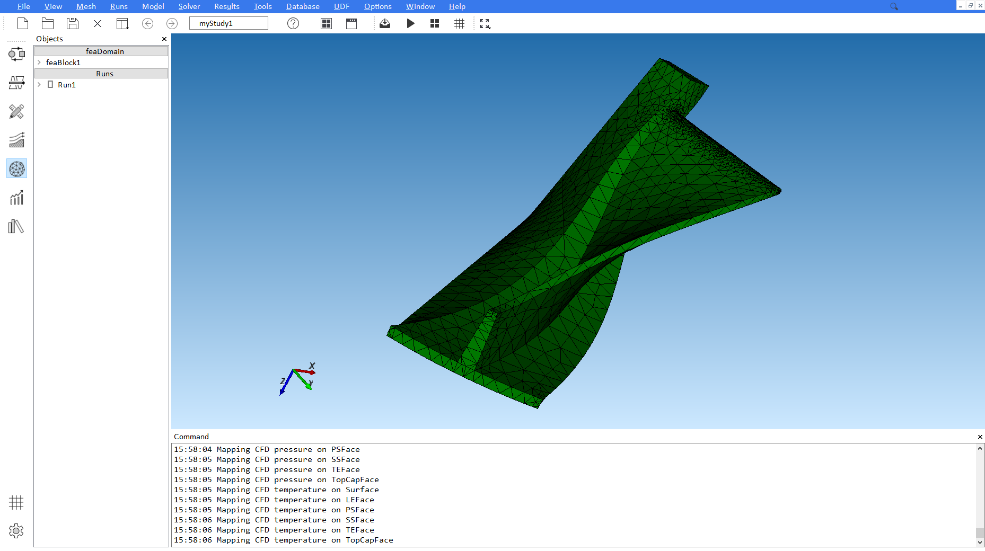Toggle the mesh grid icon in top toolbar
985x551 pixels.
(459, 23)
